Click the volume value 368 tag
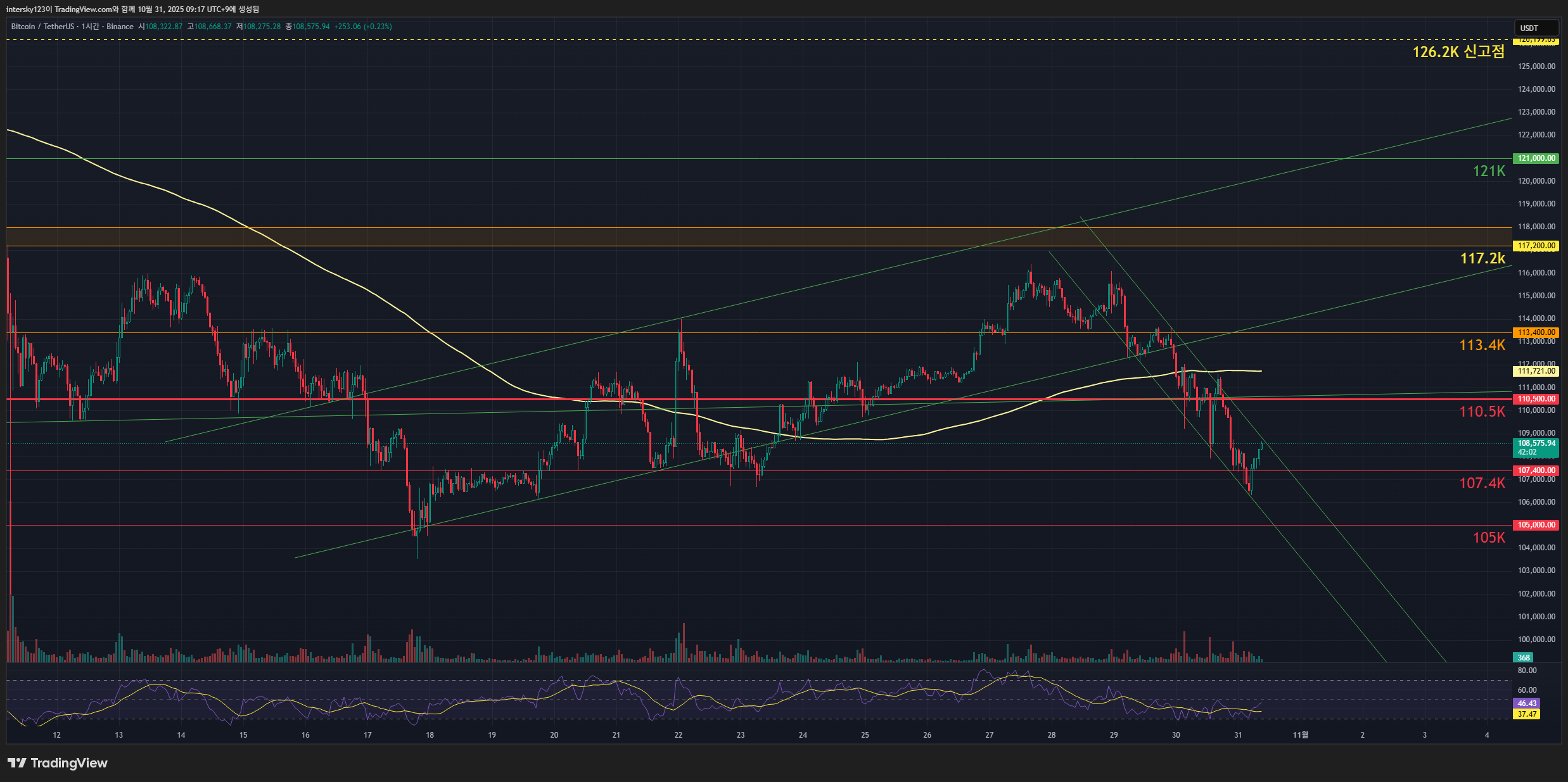The image size is (1568, 782). 1524,657
